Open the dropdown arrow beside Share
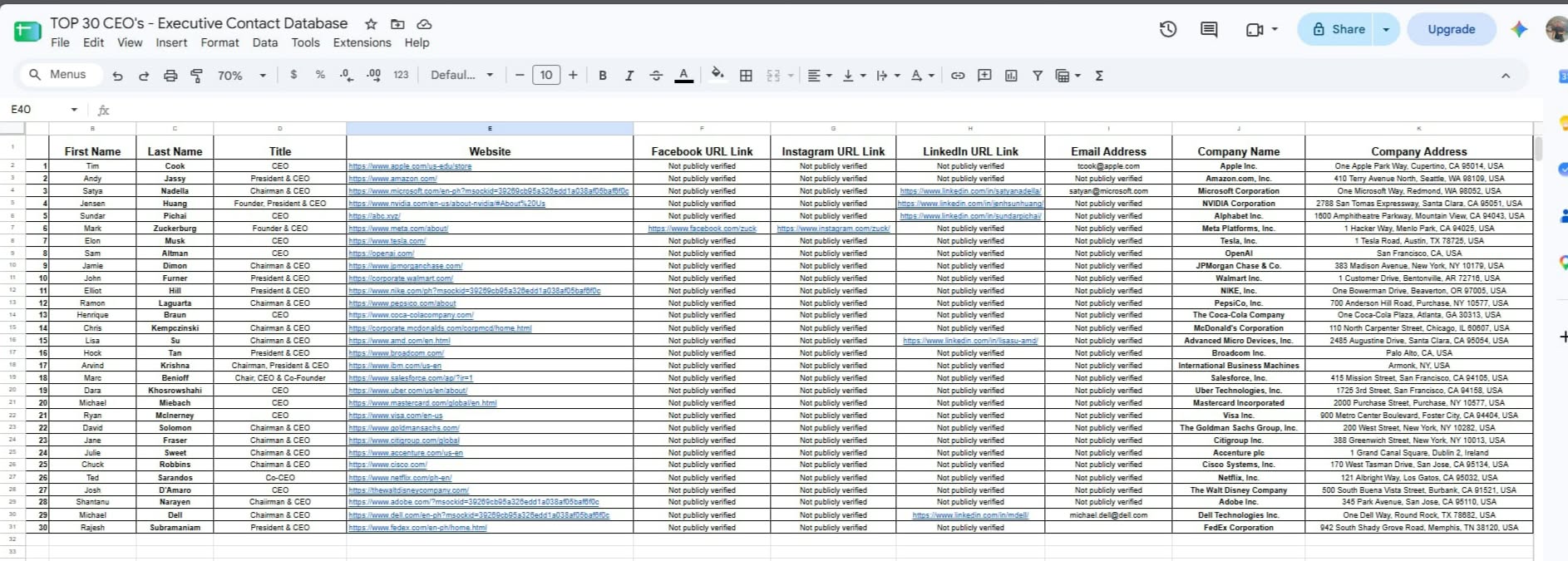1568x561 pixels. click(x=1386, y=29)
